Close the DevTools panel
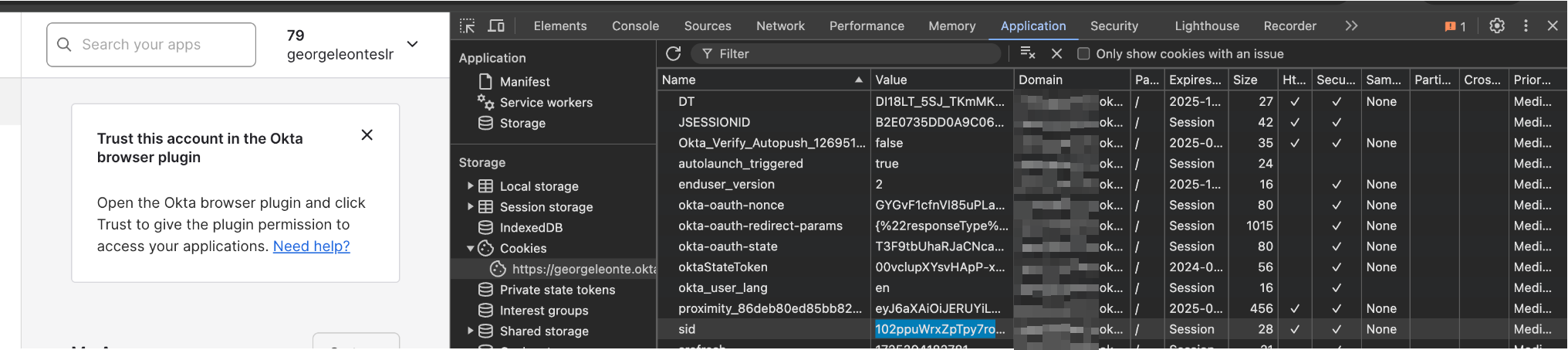 point(1553,25)
